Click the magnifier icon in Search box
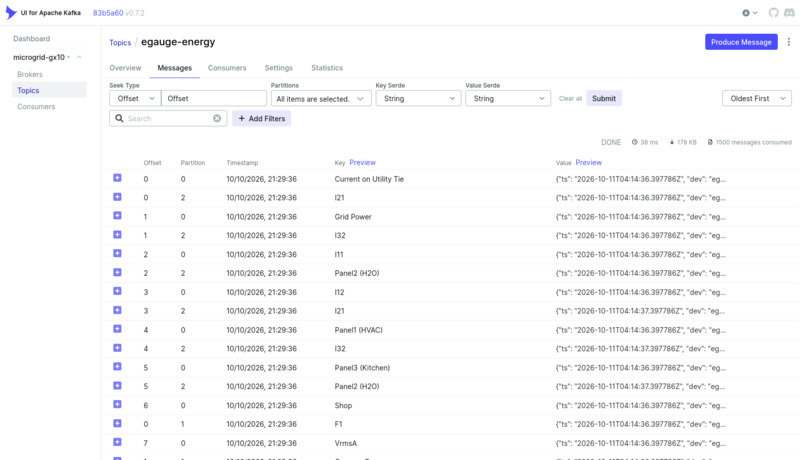This screenshot has width=806, height=460. click(119, 118)
